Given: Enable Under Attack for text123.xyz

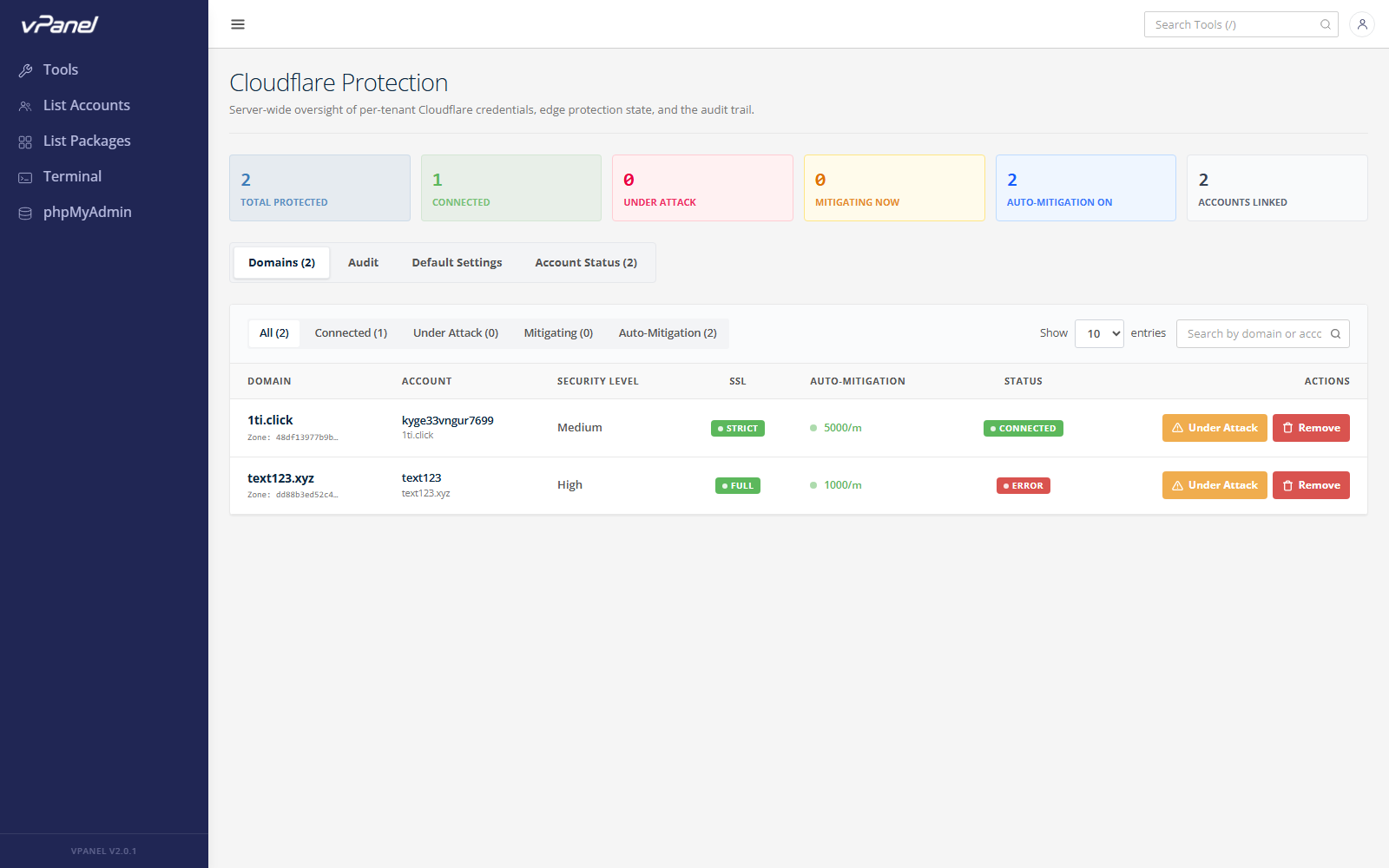Looking at the screenshot, I should click(1215, 485).
